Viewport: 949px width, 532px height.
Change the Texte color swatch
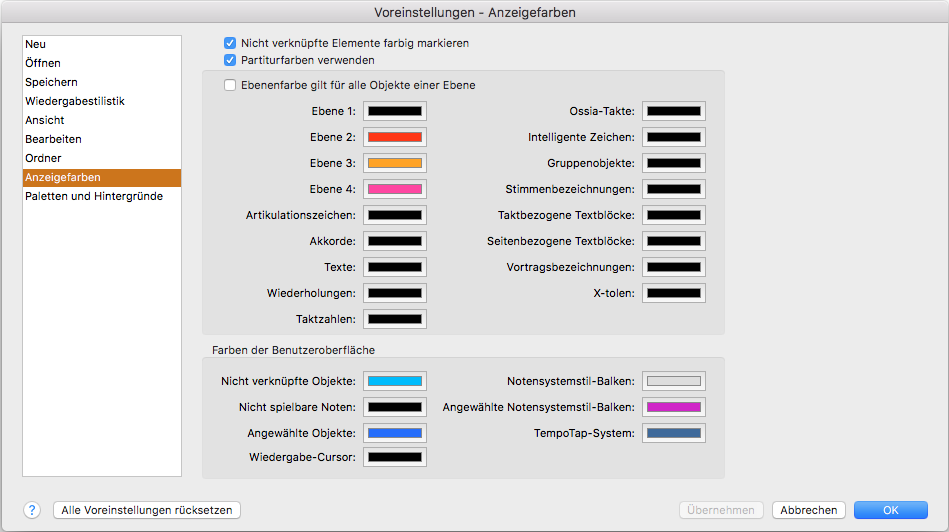point(395,268)
